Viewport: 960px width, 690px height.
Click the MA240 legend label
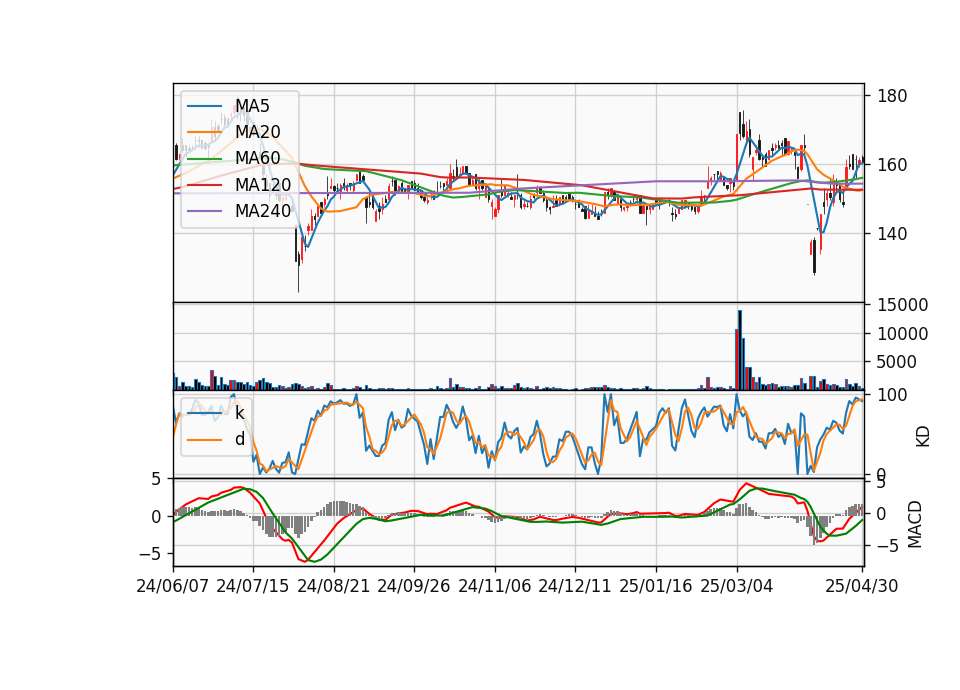tap(263, 211)
